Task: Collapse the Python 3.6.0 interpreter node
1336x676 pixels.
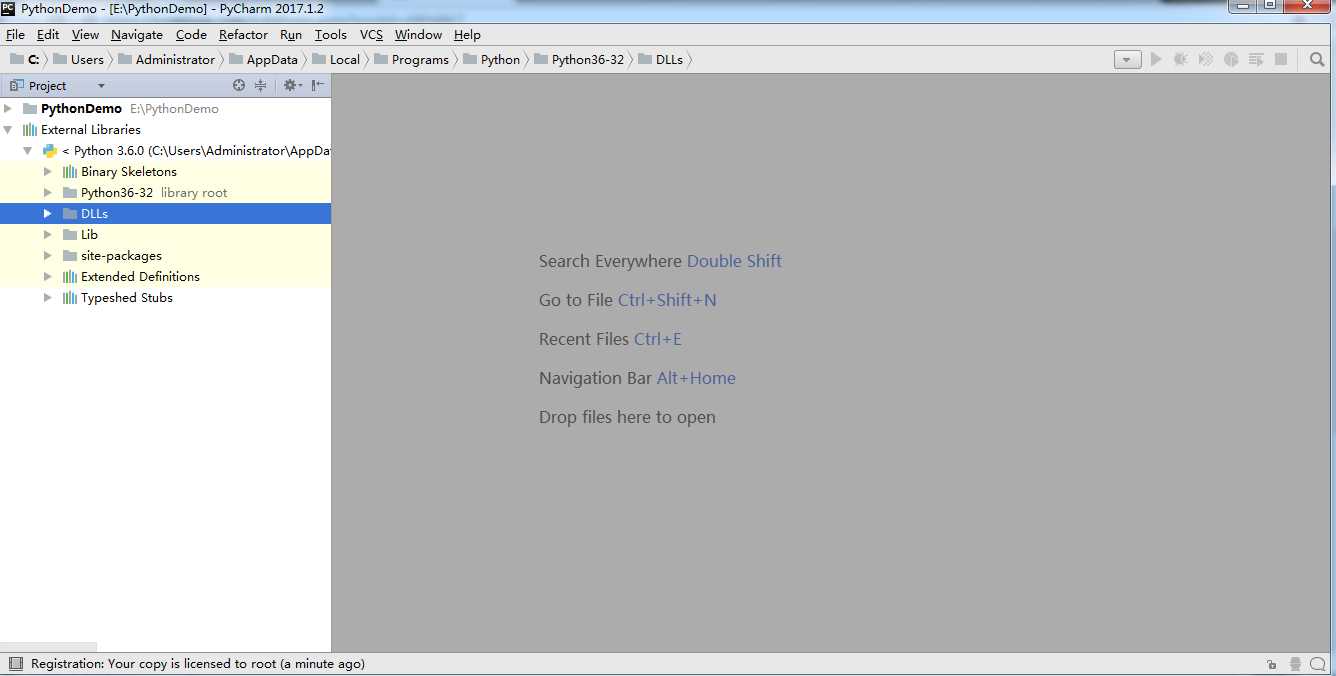Action: [28, 151]
